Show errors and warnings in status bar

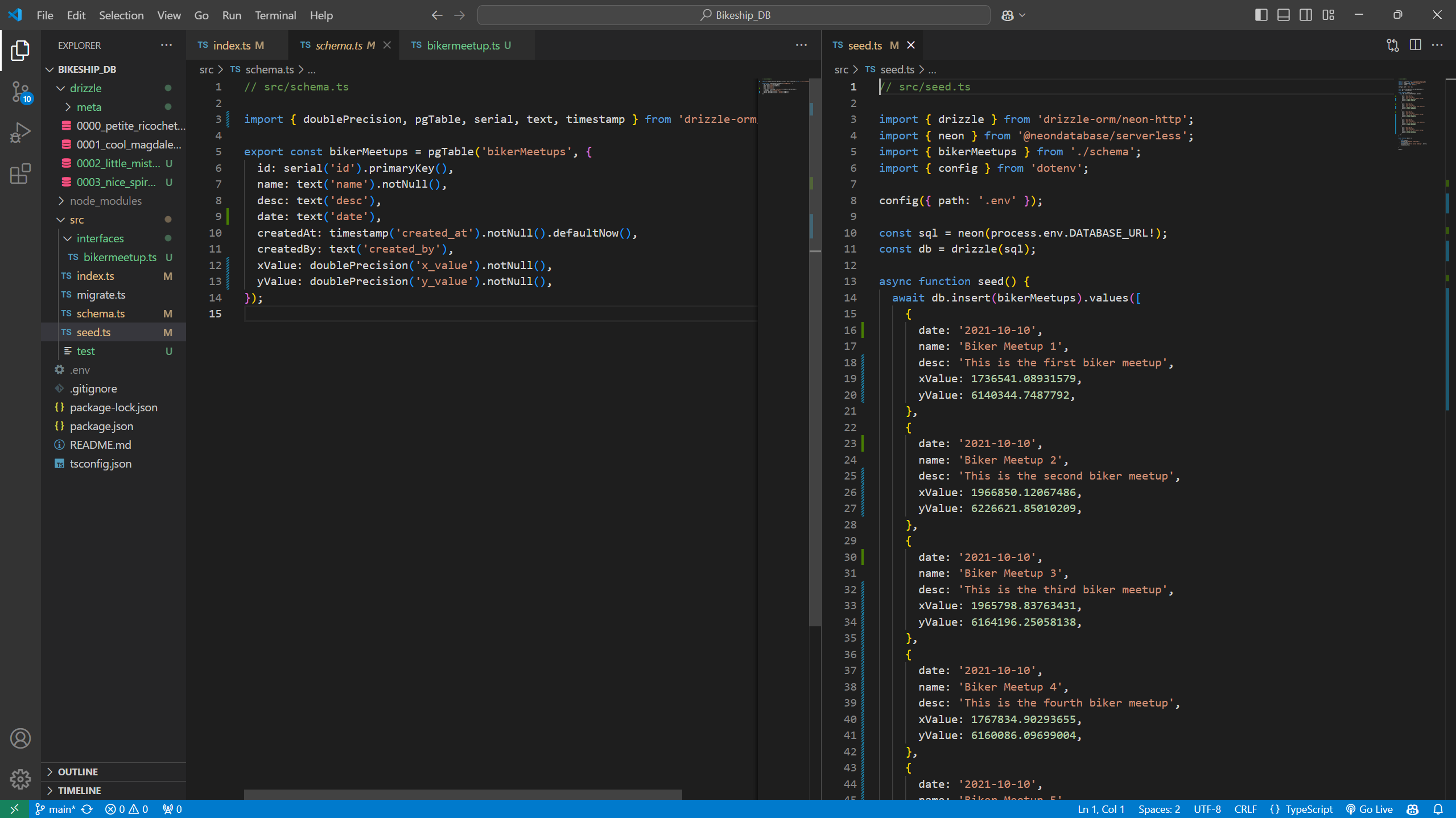127,809
